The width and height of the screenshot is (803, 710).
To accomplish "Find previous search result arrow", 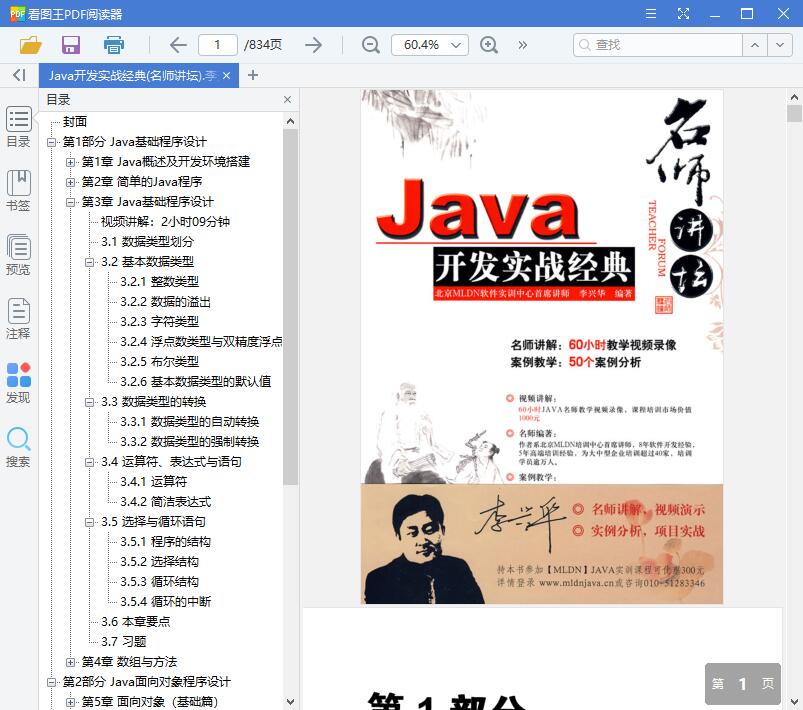I will click(x=755, y=45).
